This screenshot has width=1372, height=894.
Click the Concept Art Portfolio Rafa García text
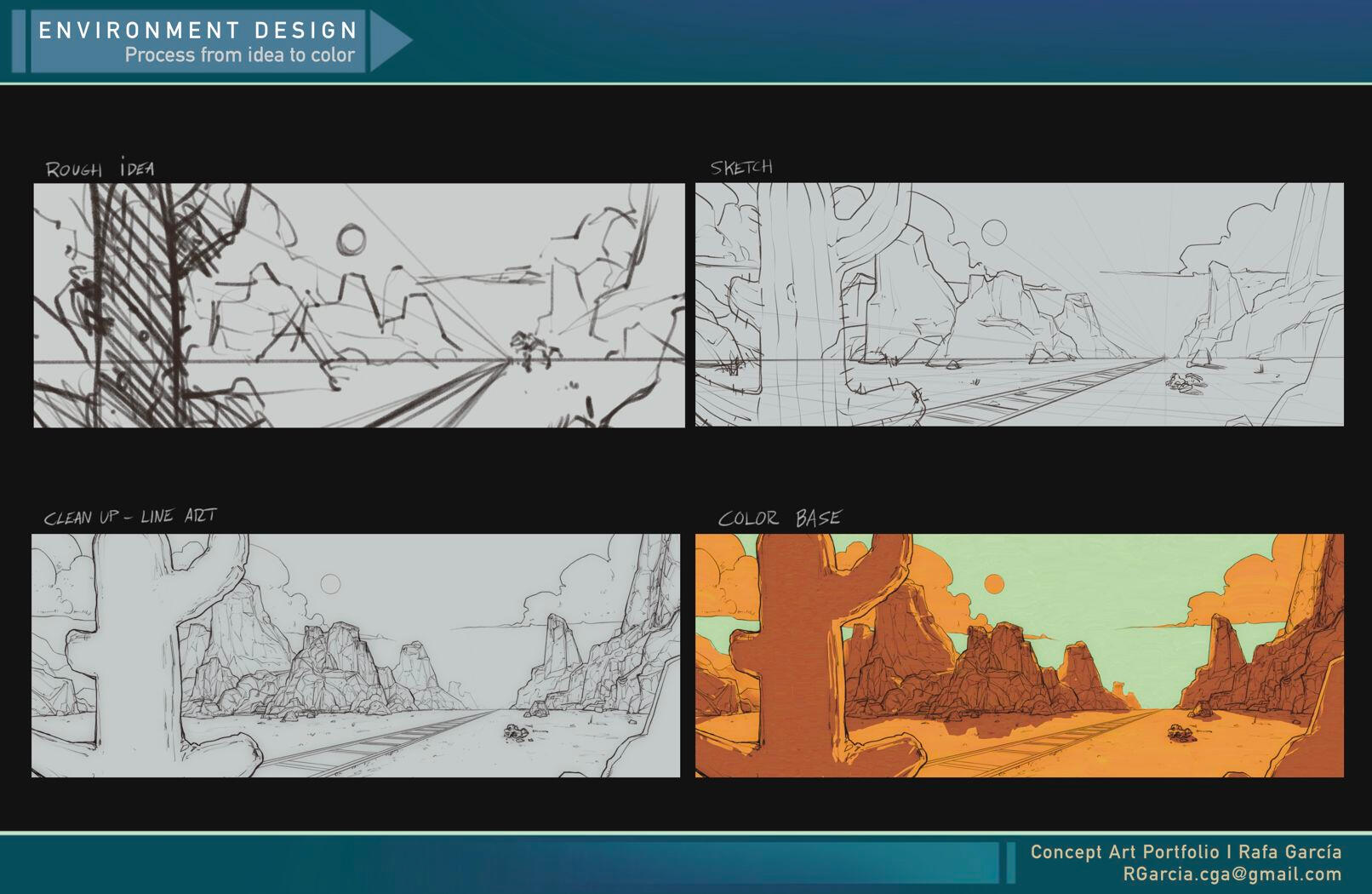pyautogui.click(x=1186, y=851)
